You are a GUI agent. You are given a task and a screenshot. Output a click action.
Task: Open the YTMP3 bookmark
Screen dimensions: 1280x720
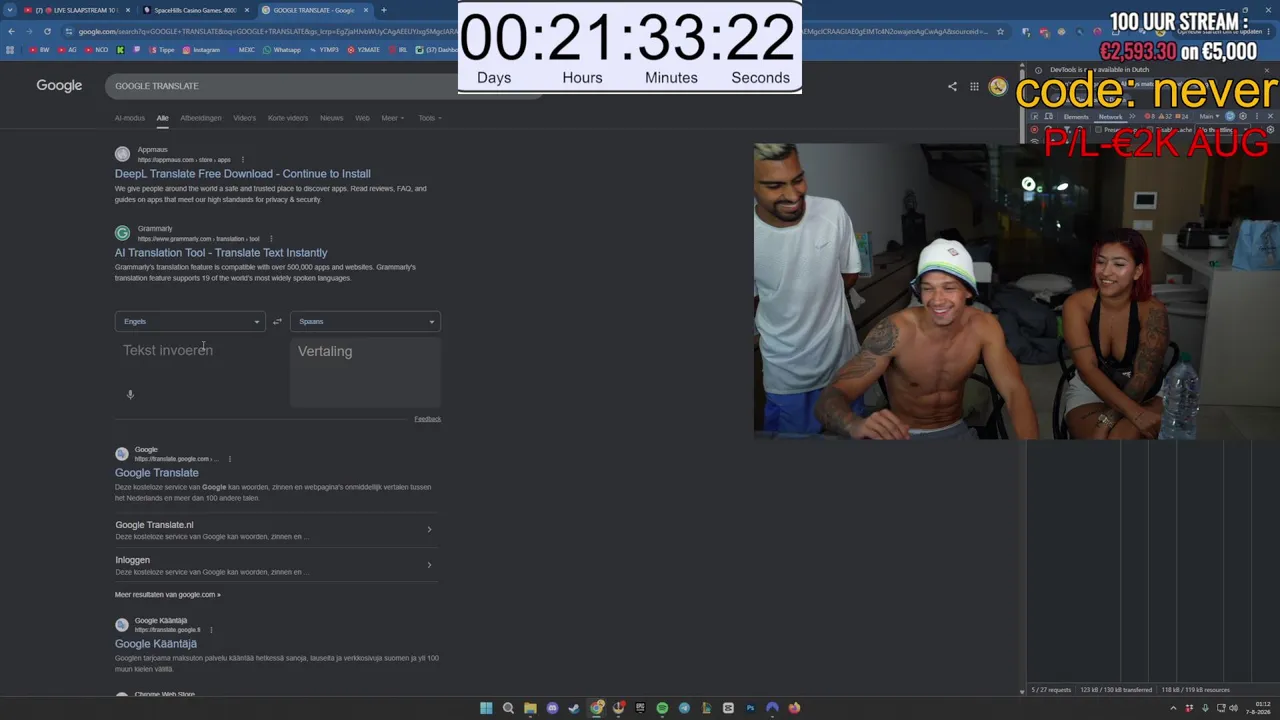pyautogui.click(x=324, y=50)
